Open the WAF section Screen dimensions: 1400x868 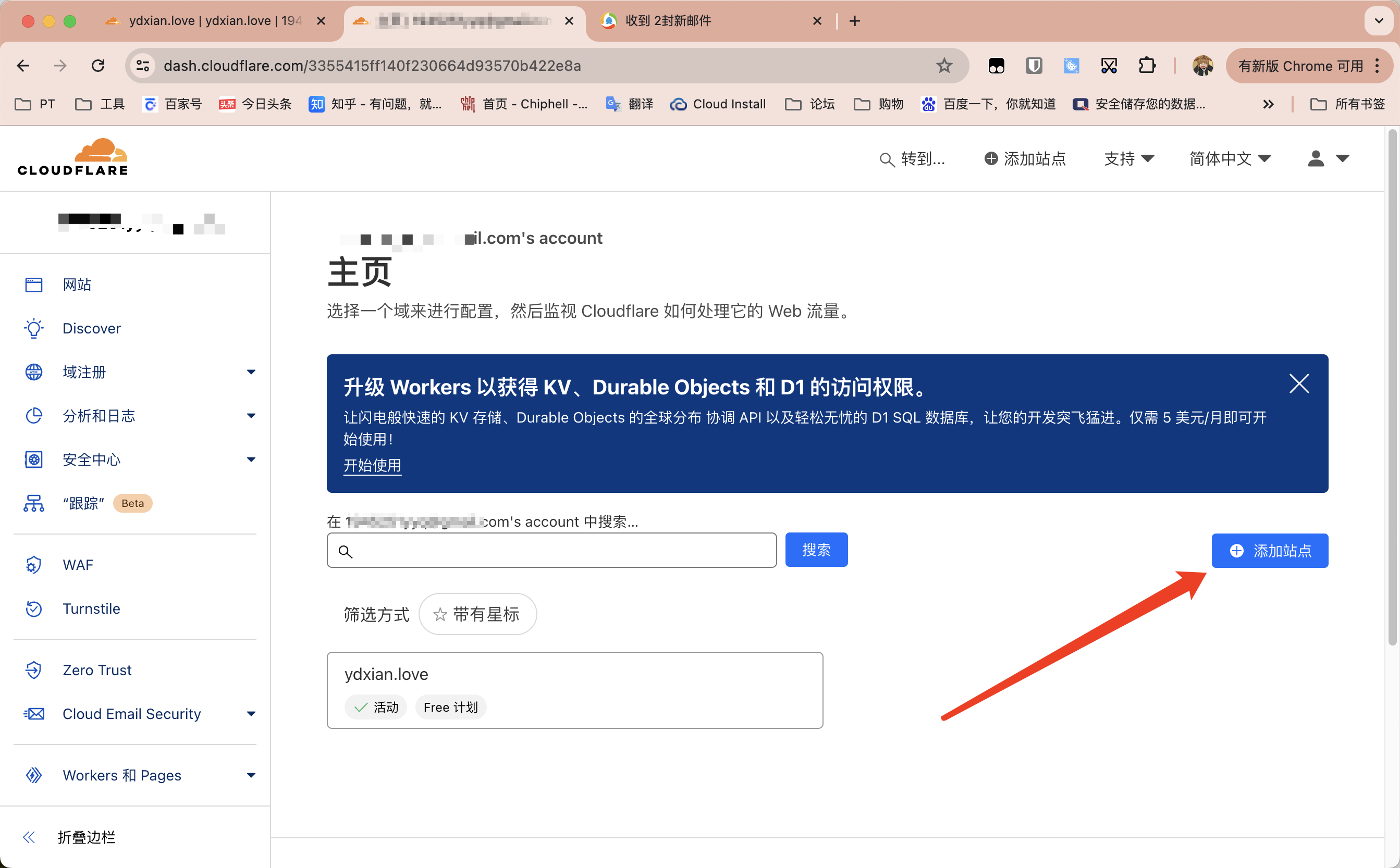point(77,565)
